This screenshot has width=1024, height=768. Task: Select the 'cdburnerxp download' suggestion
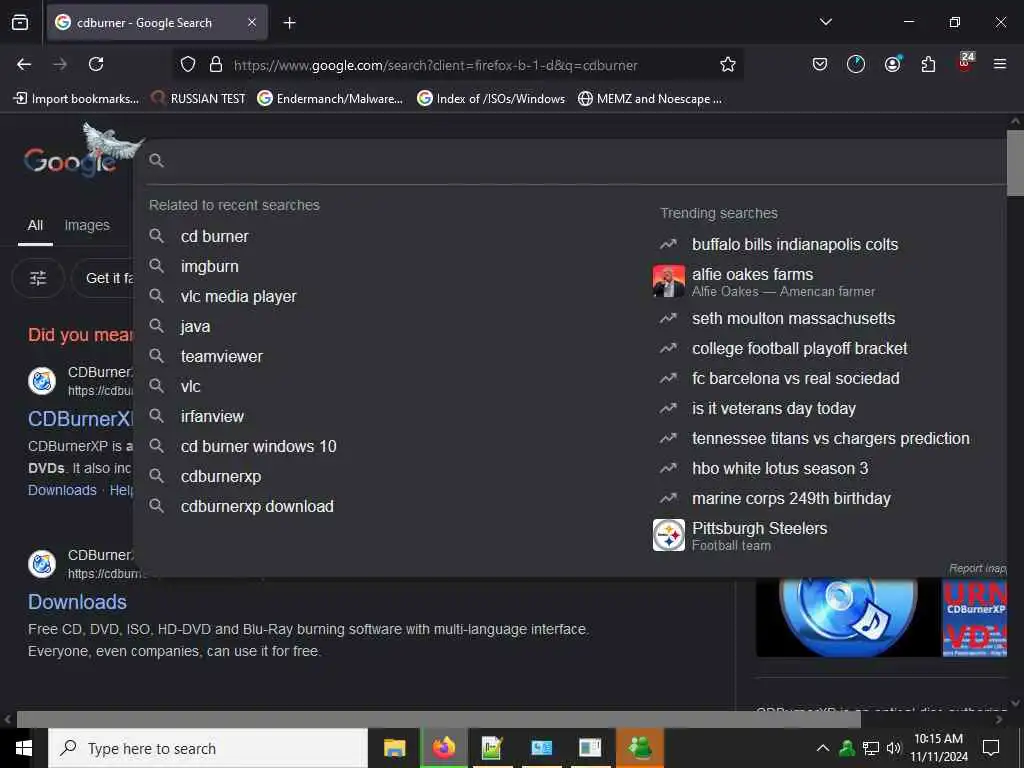click(x=257, y=507)
